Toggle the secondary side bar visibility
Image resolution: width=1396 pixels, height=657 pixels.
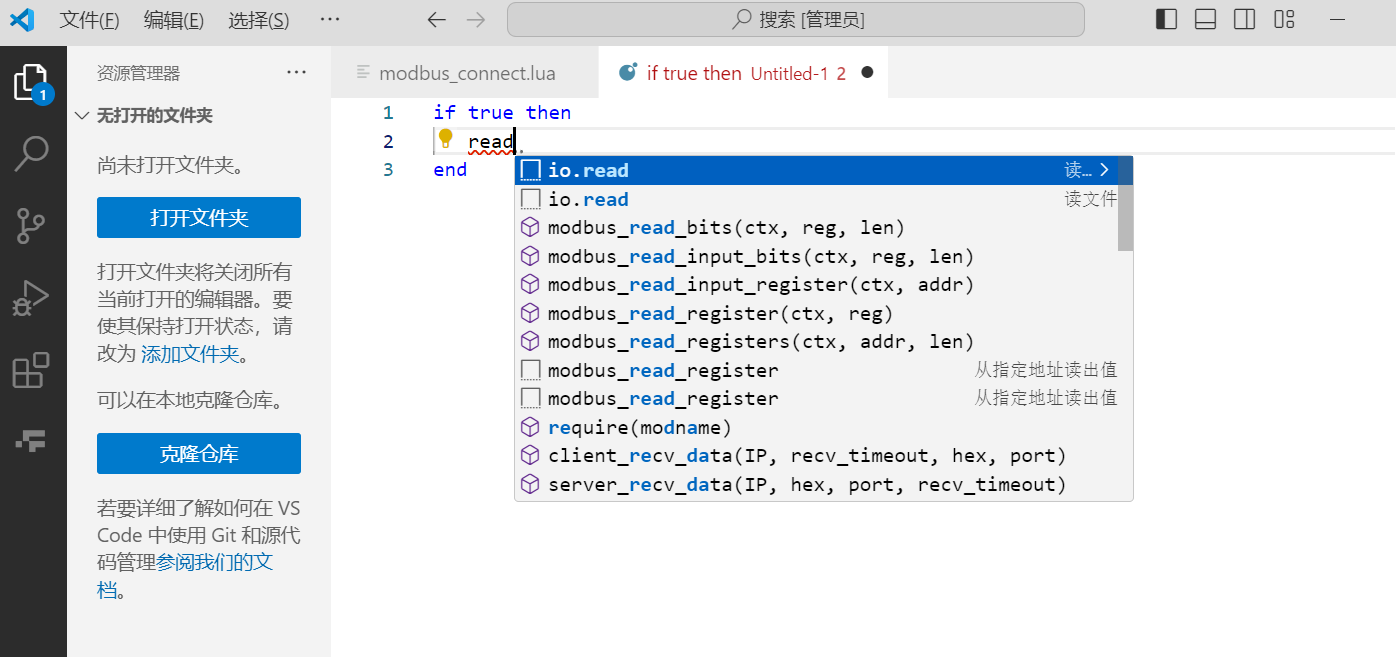[1244, 20]
